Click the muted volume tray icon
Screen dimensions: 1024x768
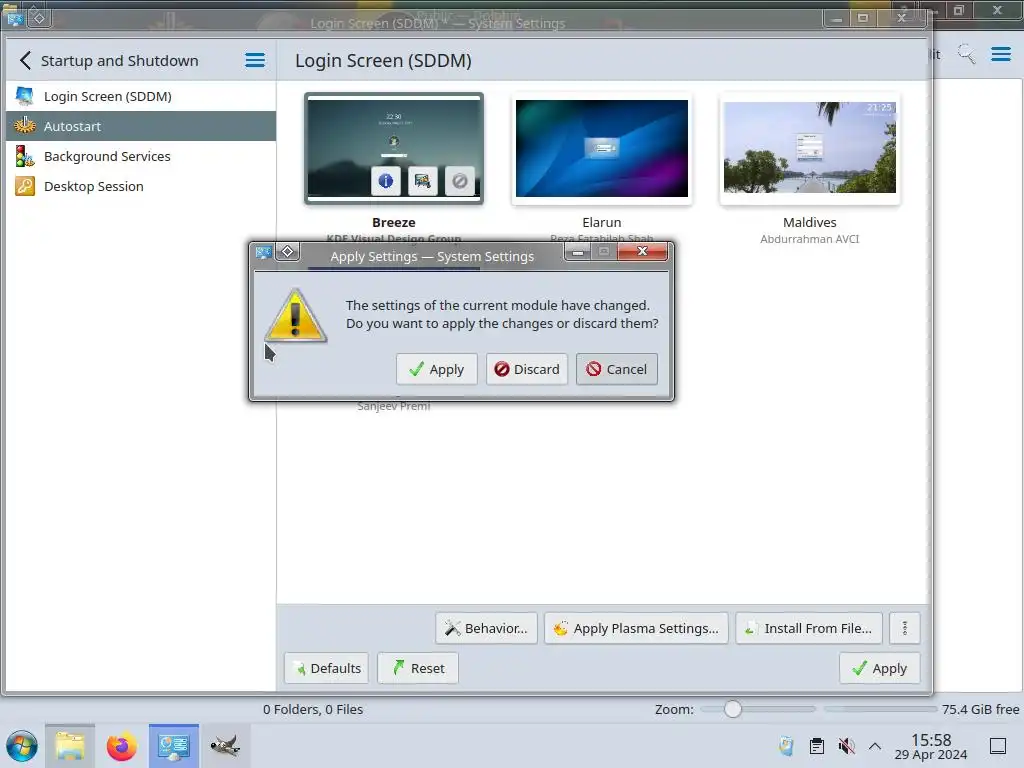point(846,746)
